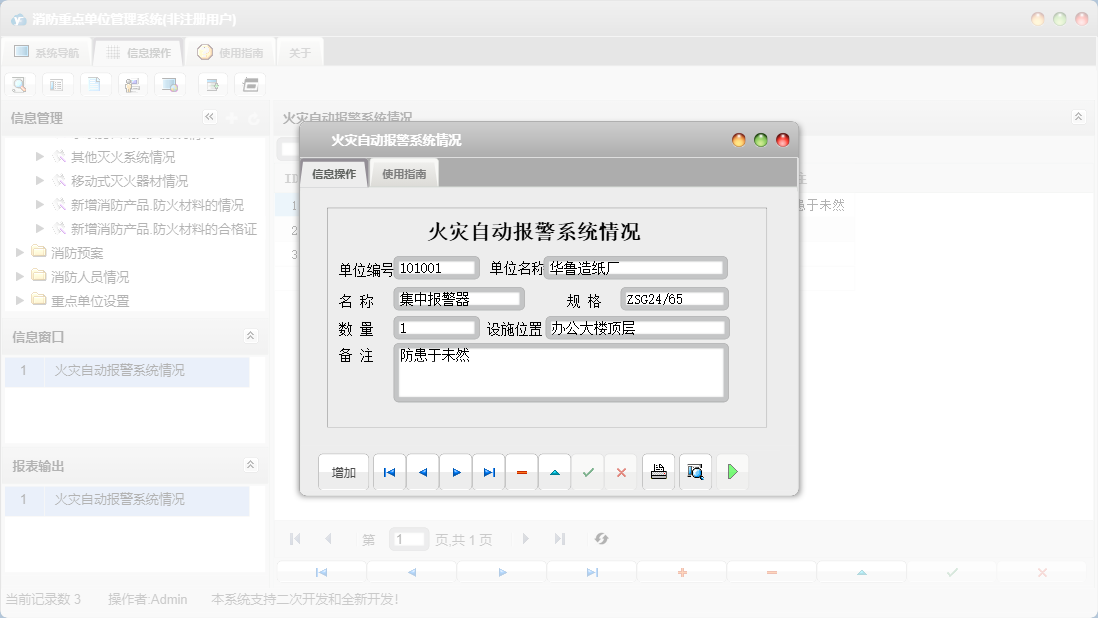Expand the 消防人员情况 tree node
The width and height of the screenshot is (1098, 618).
pyautogui.click(x=20, y=276)
